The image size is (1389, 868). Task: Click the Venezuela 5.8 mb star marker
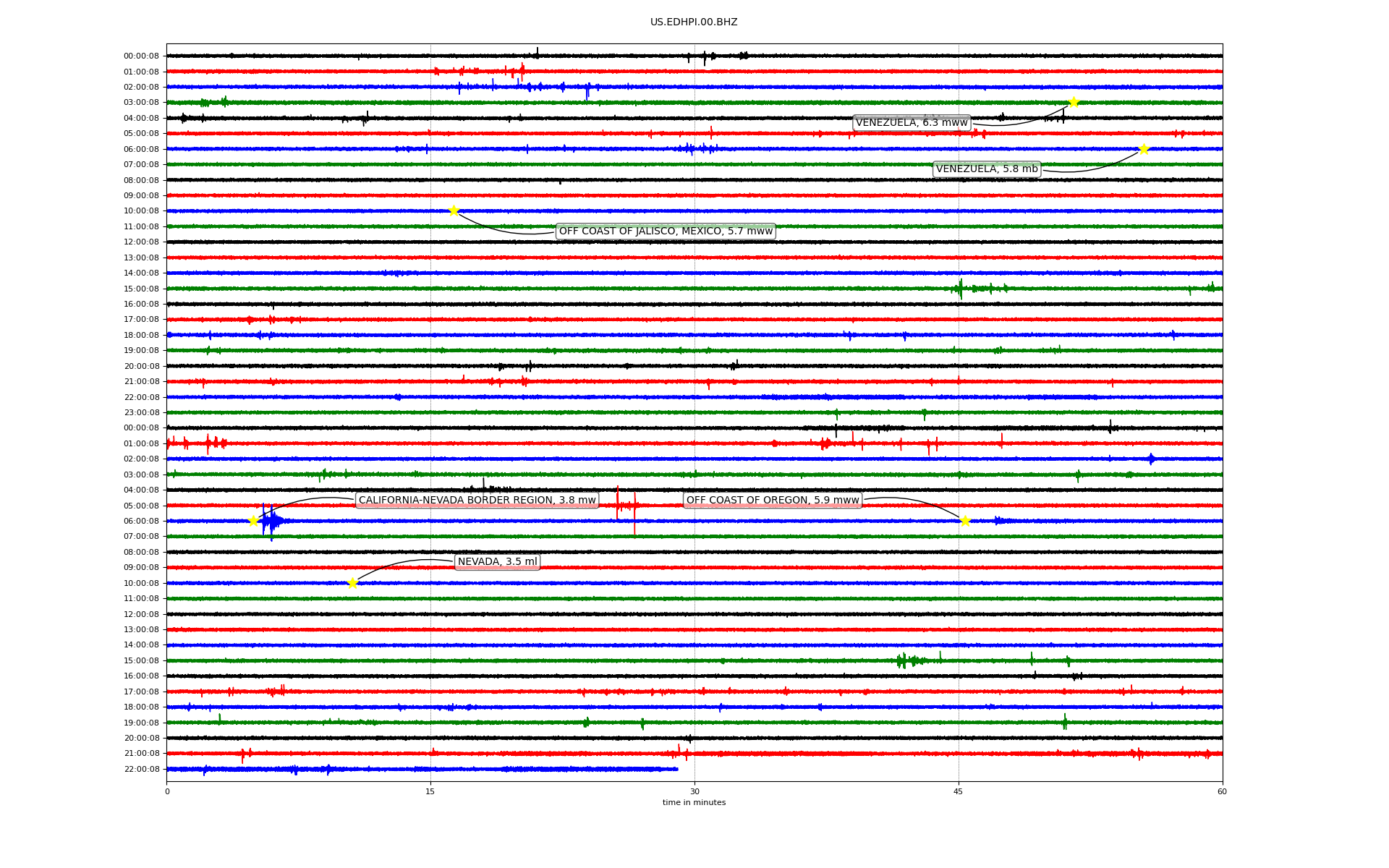point(1144,150)
